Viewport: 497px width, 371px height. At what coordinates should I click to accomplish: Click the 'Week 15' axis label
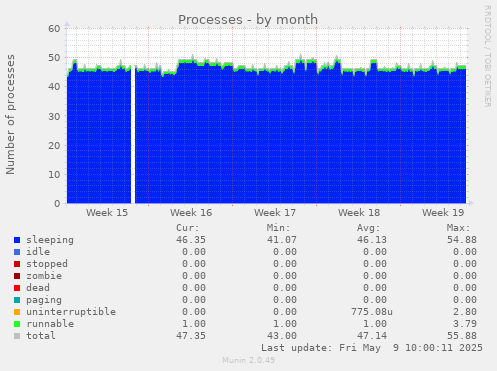click(107, 213)
